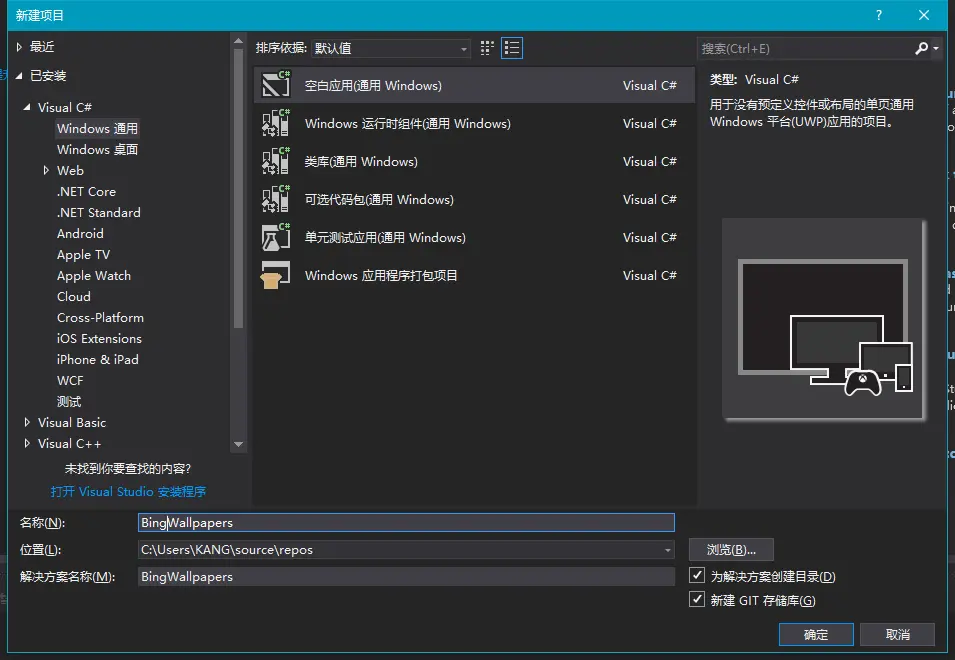
Task: Toggle 为解决方案创建目录 checkbox
Action: point(697,575)
